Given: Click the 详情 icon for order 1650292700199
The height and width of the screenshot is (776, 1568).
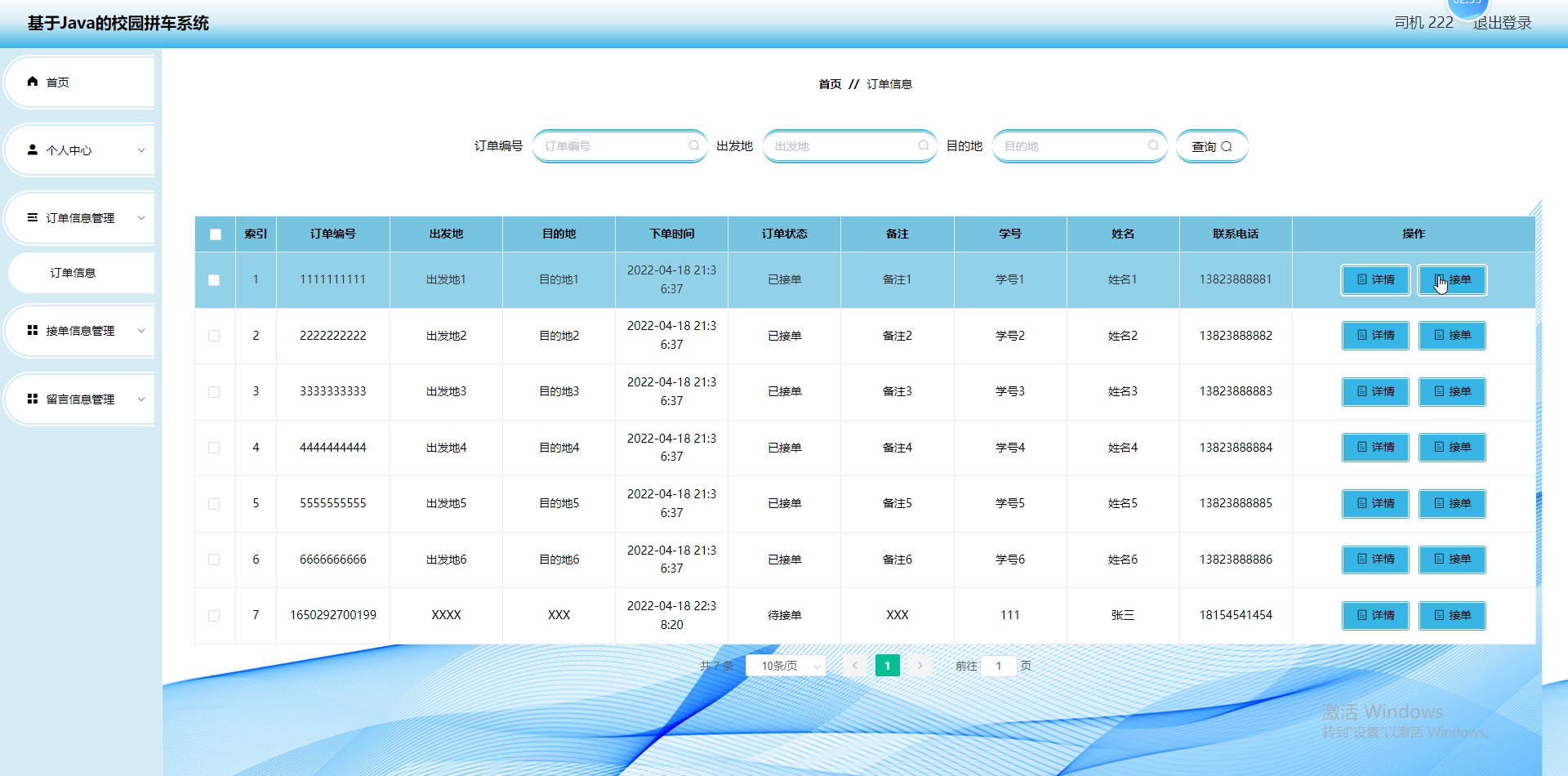Looking at the screenshot, I should [1361, 615].
